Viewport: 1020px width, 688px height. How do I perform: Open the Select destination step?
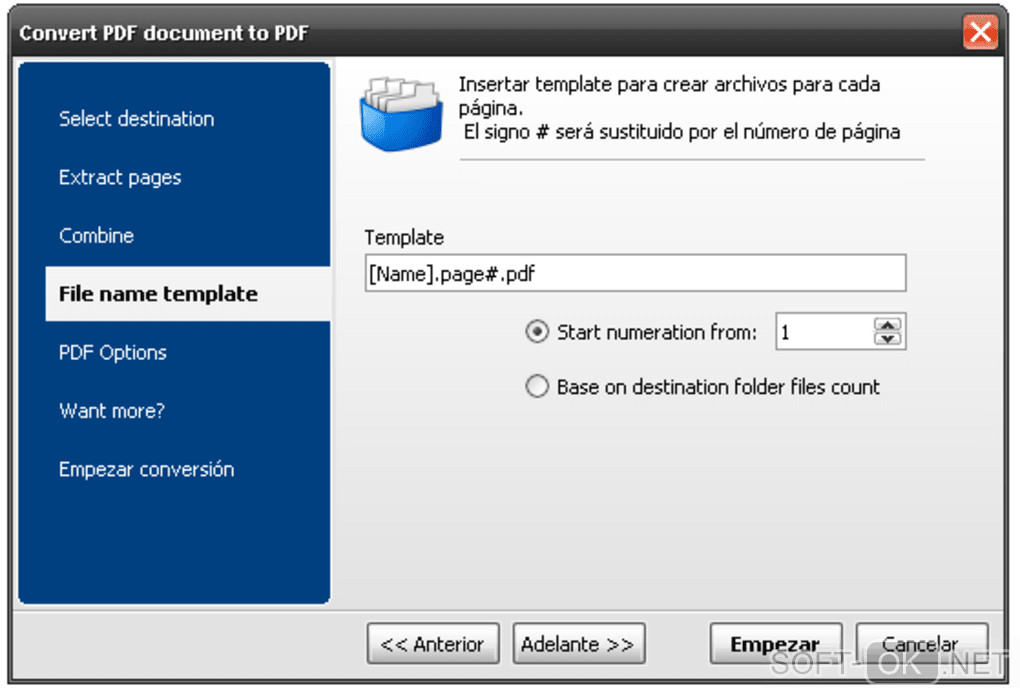(x=136, y=119)
